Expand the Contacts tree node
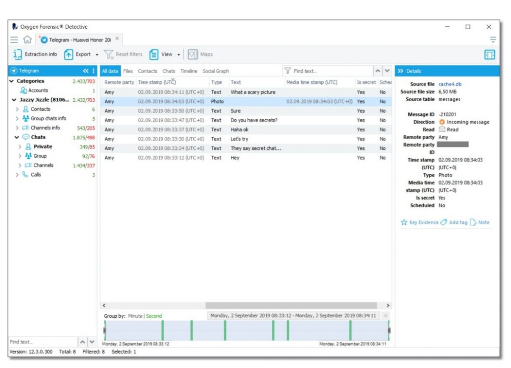The image size is (511, 368). click(17, 109)
